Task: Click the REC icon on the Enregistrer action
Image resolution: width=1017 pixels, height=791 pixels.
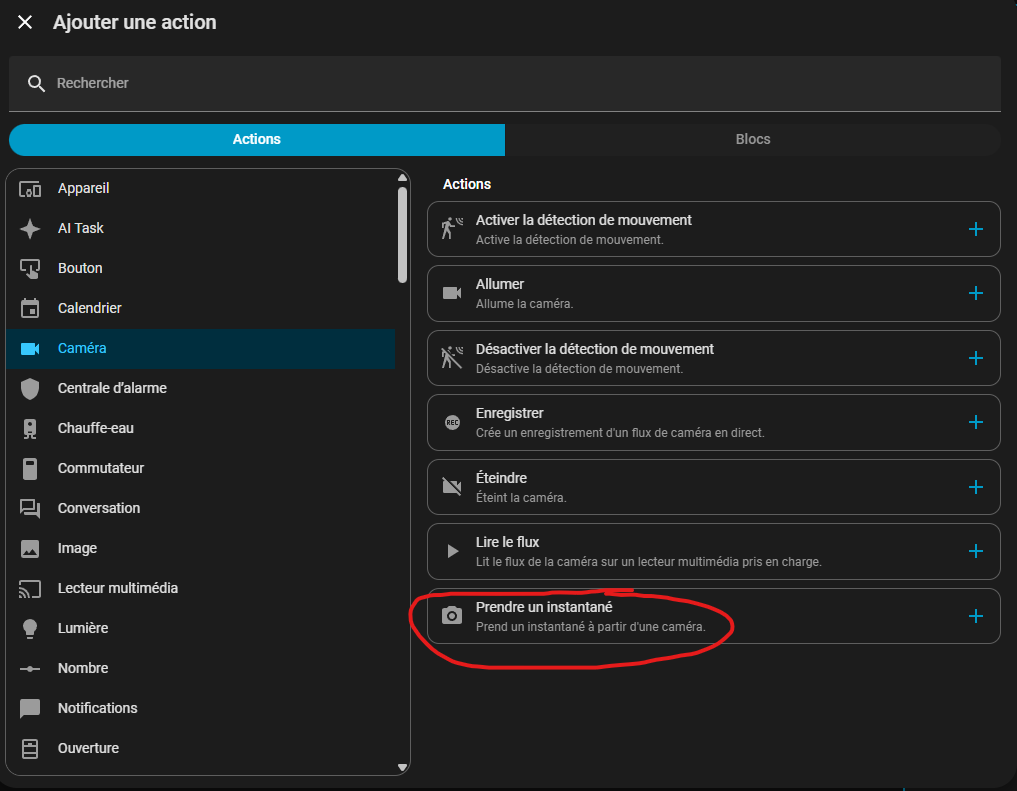Action: 453,422
